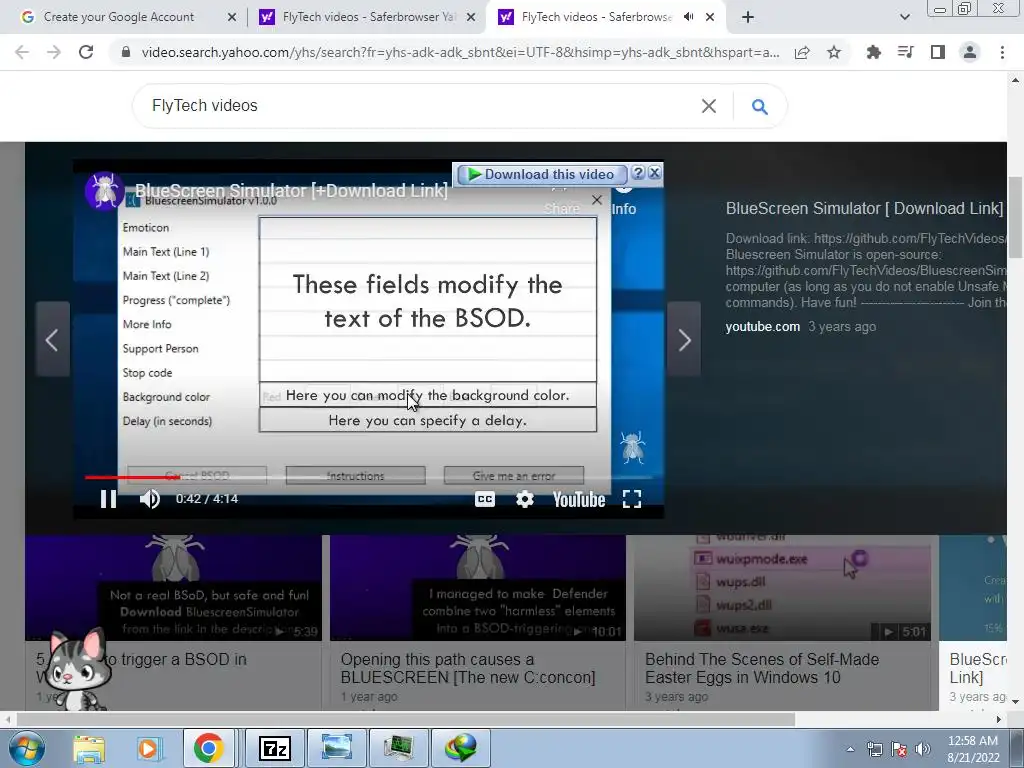The image size is (1024, 768).
Task: Open 5:01 Easter Eggs video thumbnail
Action: [x=782, y=588]
